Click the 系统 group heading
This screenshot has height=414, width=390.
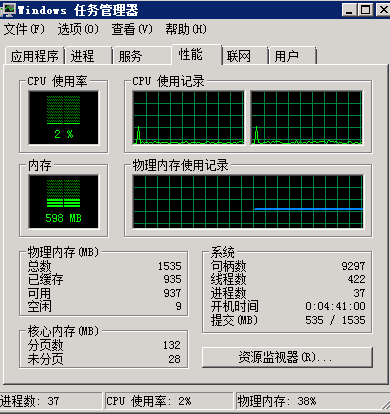tap(222, 252)
